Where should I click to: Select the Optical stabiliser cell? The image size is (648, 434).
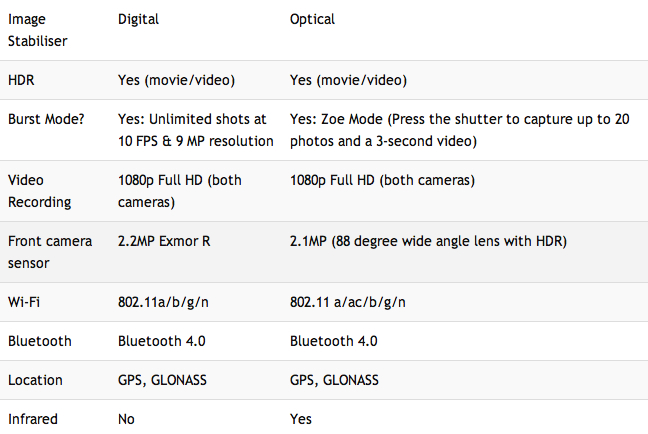click(x=312, y=20)
